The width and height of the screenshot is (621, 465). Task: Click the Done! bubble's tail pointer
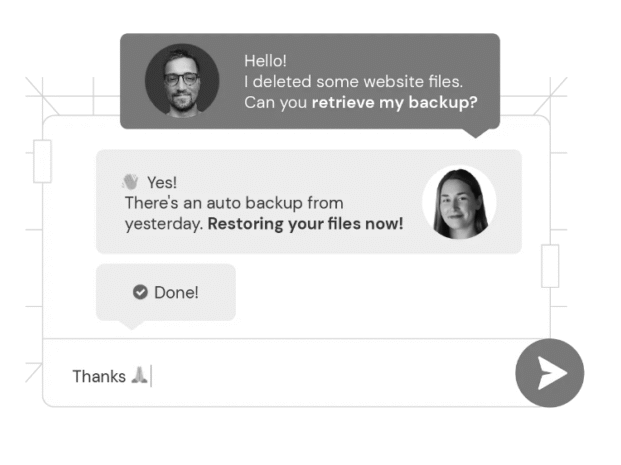coord(131,324)
